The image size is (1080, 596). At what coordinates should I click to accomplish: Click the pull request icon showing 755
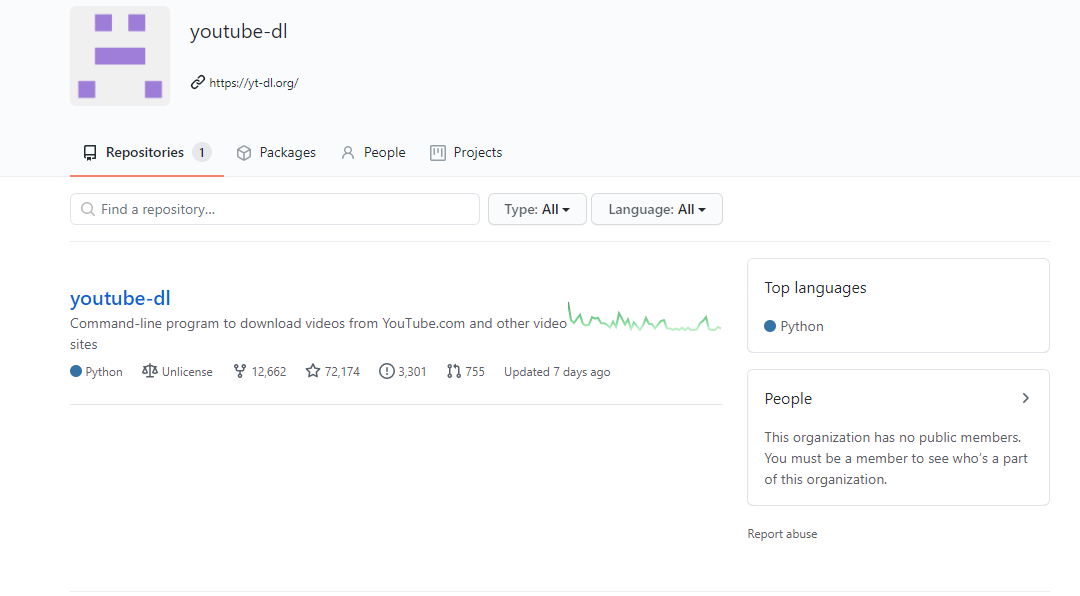pos(453,371)
